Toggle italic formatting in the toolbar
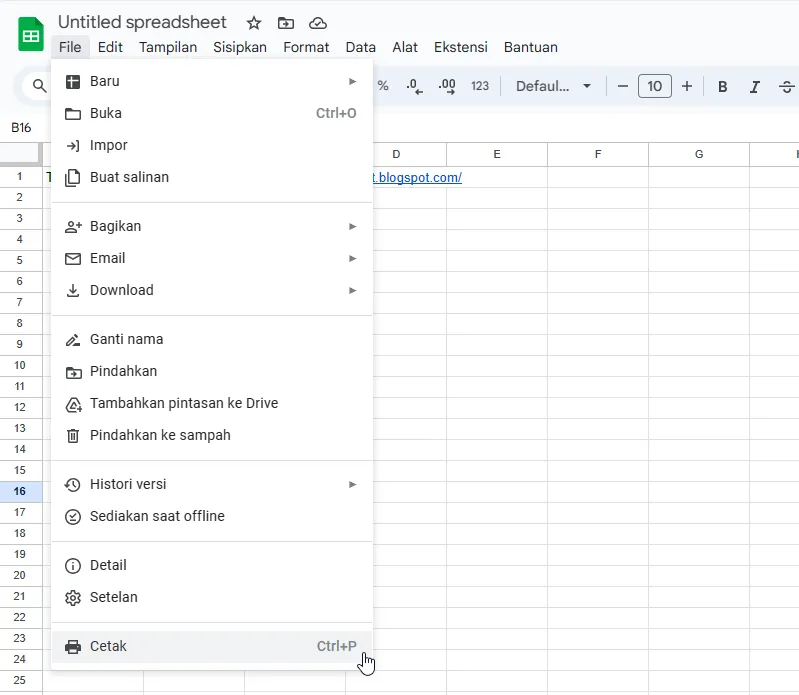The image size is (799, 695). pyautogui.click(x=755, y=87)
